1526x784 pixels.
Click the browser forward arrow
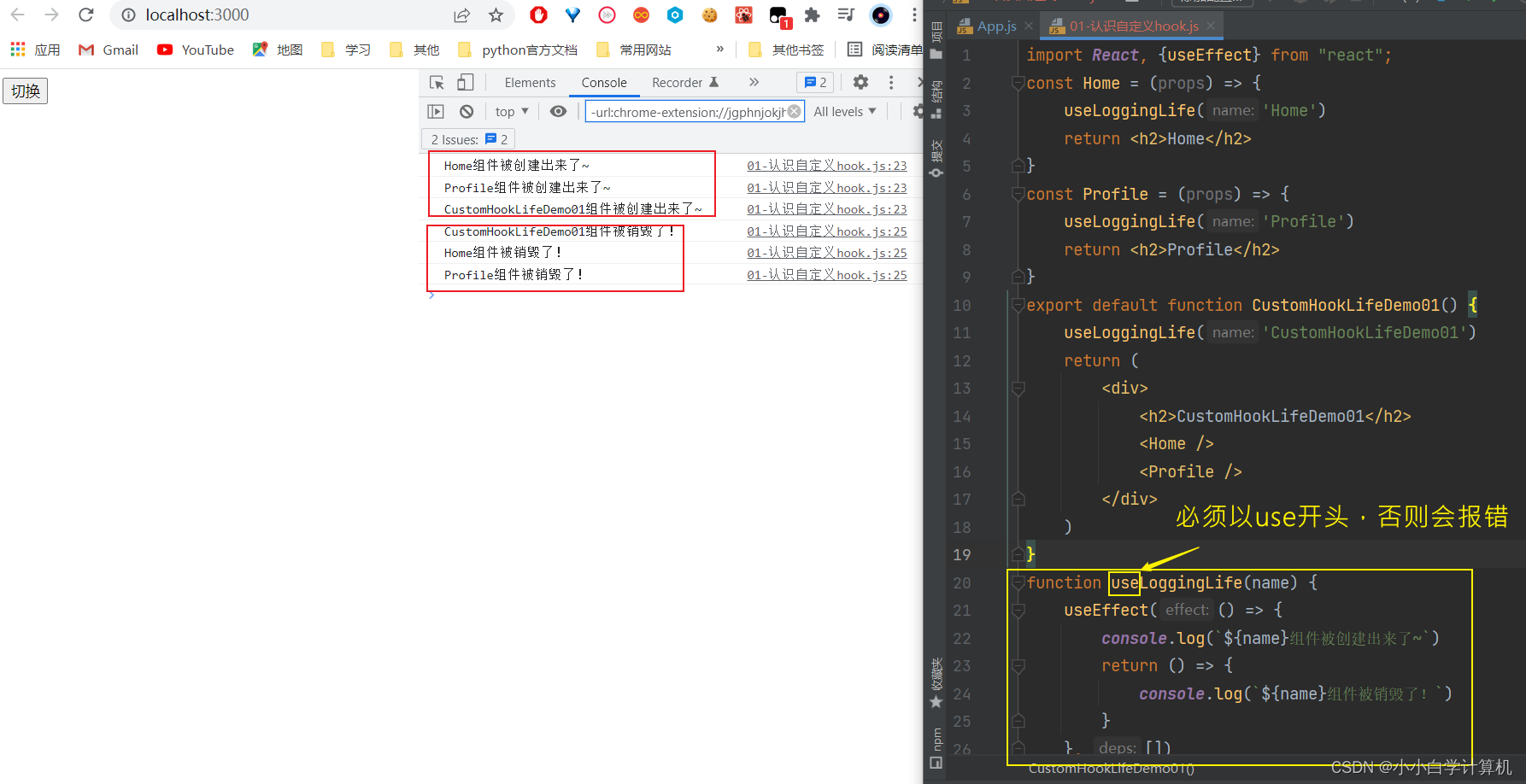[52, 15]
